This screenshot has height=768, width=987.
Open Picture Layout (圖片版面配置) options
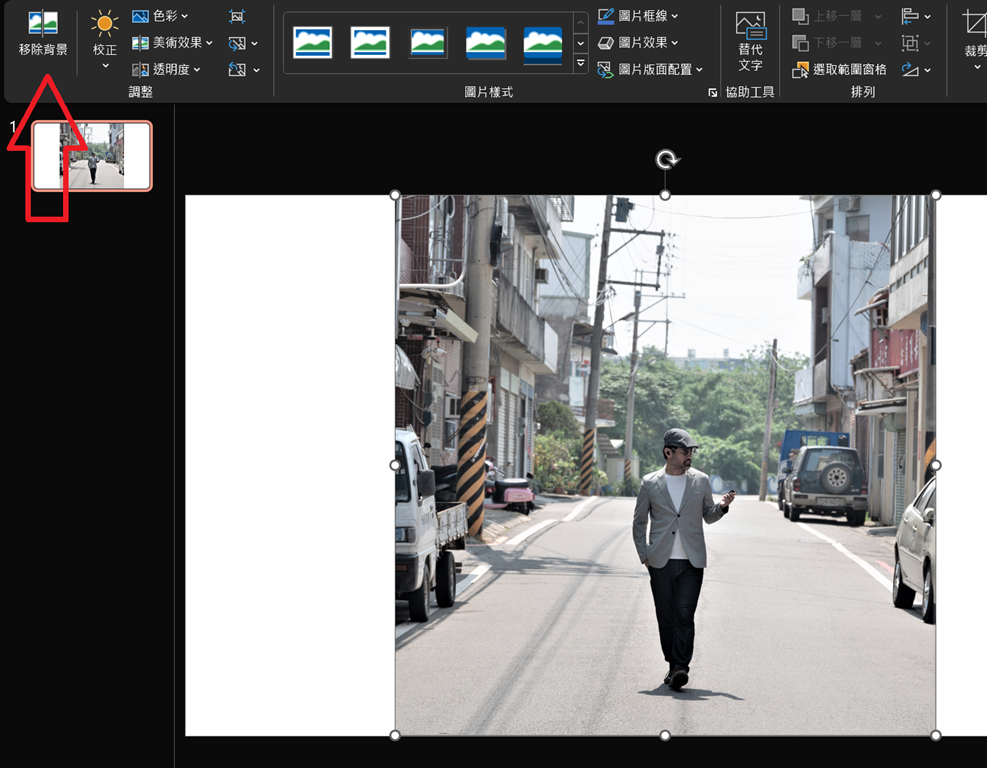(651, 69)
